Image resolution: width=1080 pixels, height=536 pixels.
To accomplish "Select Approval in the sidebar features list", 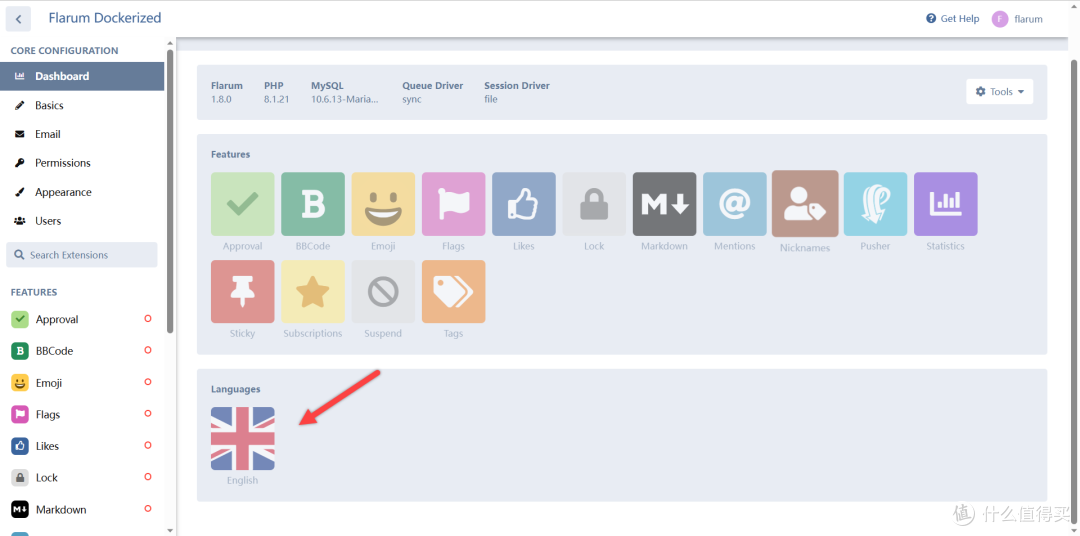I will (82, 320).
